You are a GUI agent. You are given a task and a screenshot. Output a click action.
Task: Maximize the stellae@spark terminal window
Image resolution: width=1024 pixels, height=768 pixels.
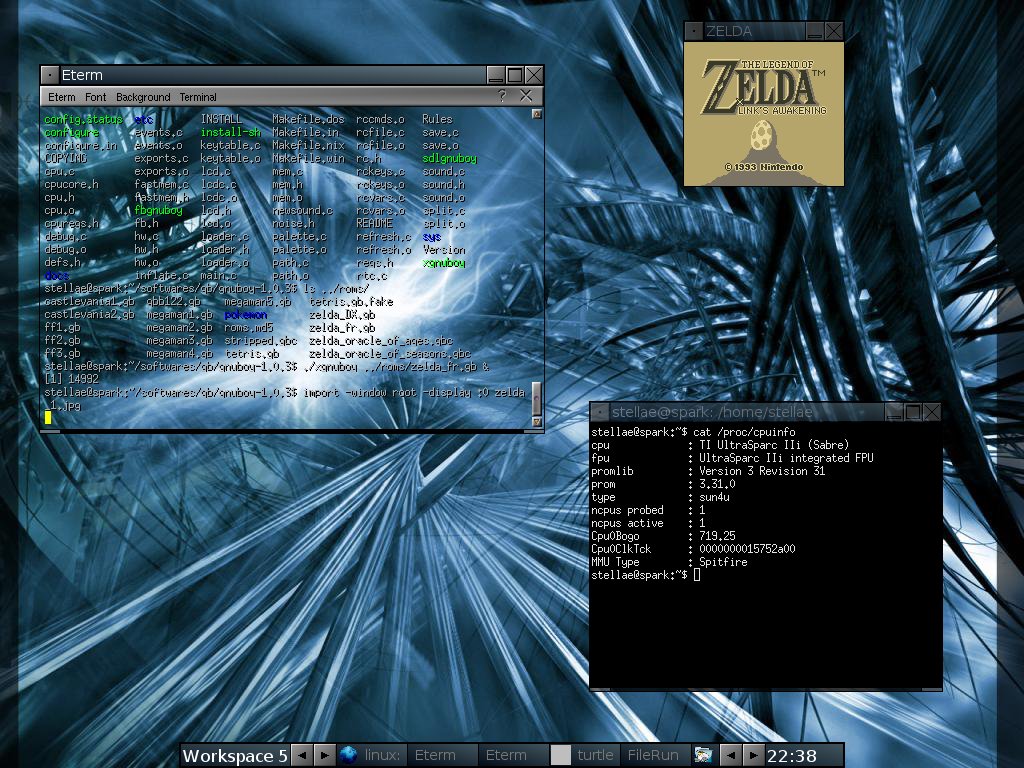point(913,412)
